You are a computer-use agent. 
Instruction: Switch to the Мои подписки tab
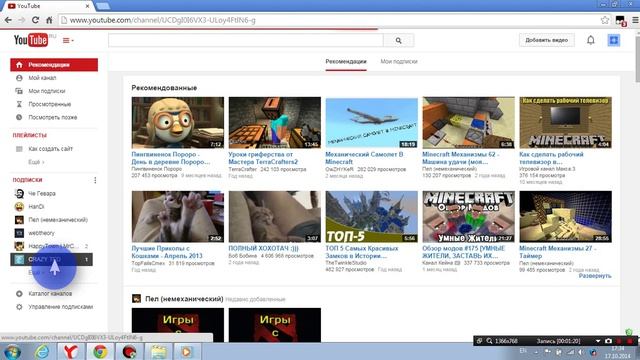click(x=399, y=62)
